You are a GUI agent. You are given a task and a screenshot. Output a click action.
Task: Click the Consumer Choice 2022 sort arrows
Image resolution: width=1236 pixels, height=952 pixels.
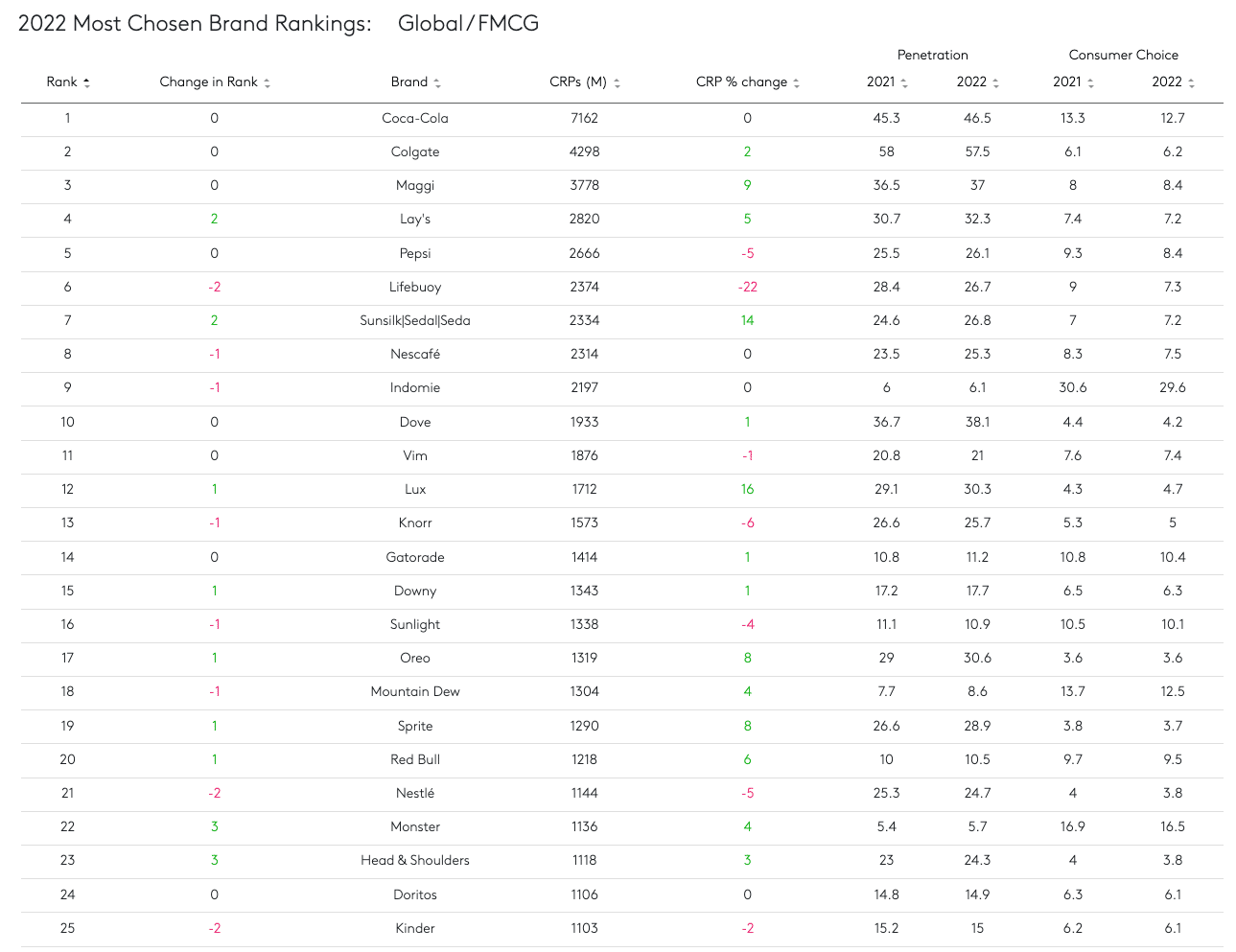pos(1191,83)
